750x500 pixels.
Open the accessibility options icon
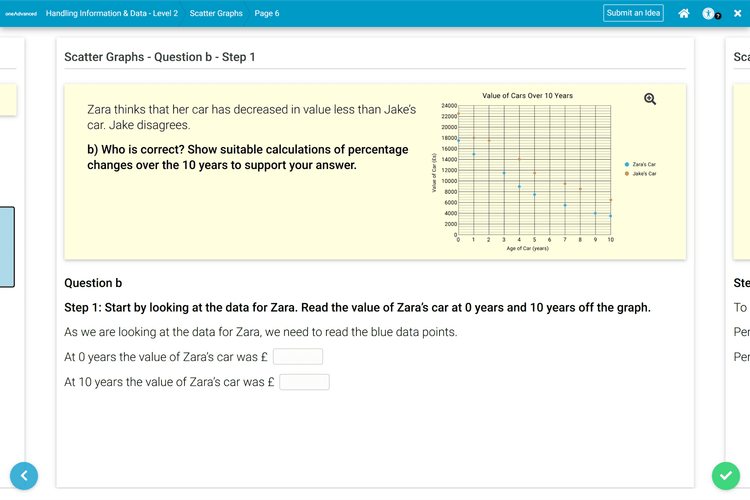point(708,13)
